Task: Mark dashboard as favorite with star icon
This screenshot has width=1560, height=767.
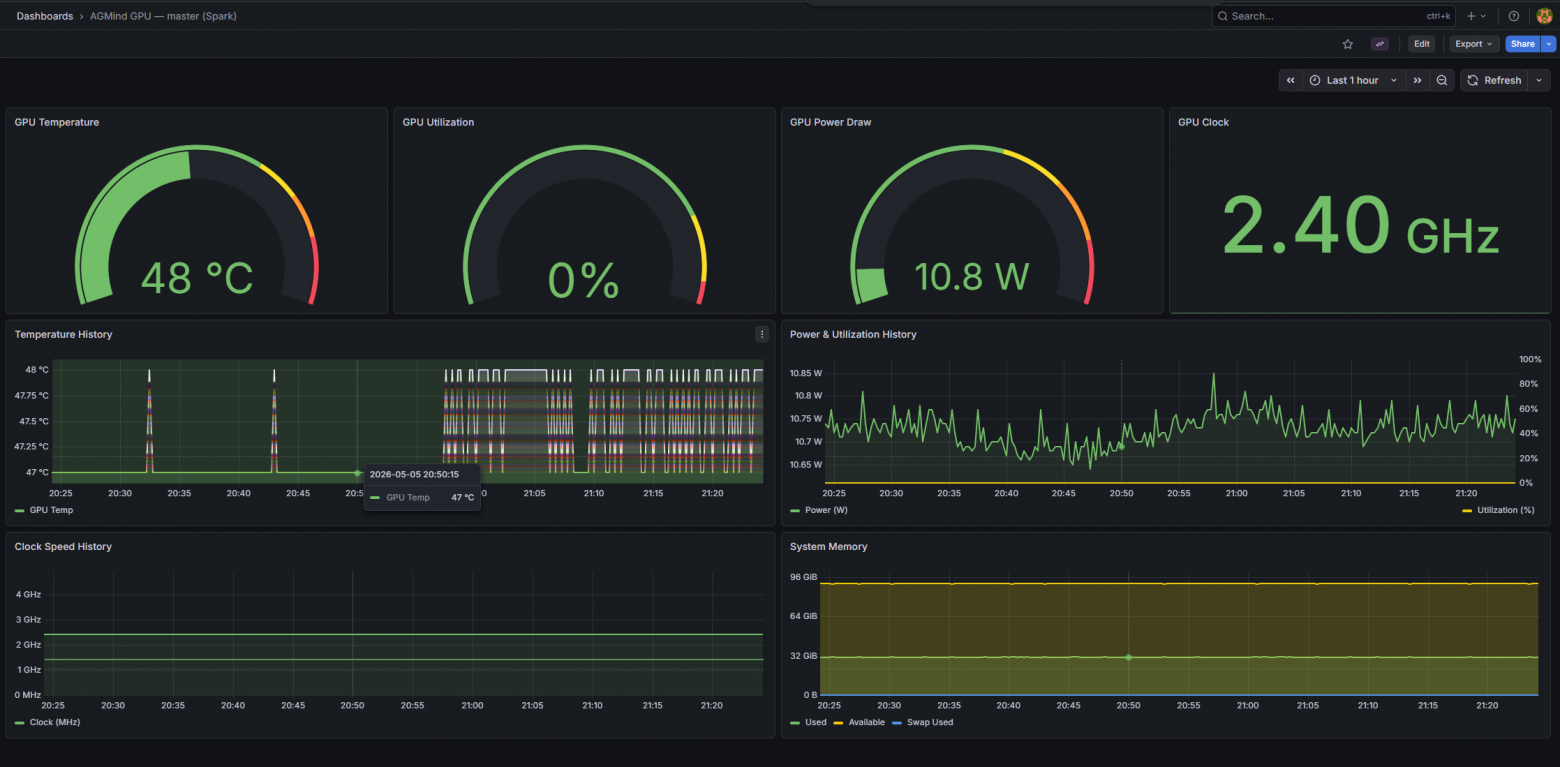Action: (1347, 44)
